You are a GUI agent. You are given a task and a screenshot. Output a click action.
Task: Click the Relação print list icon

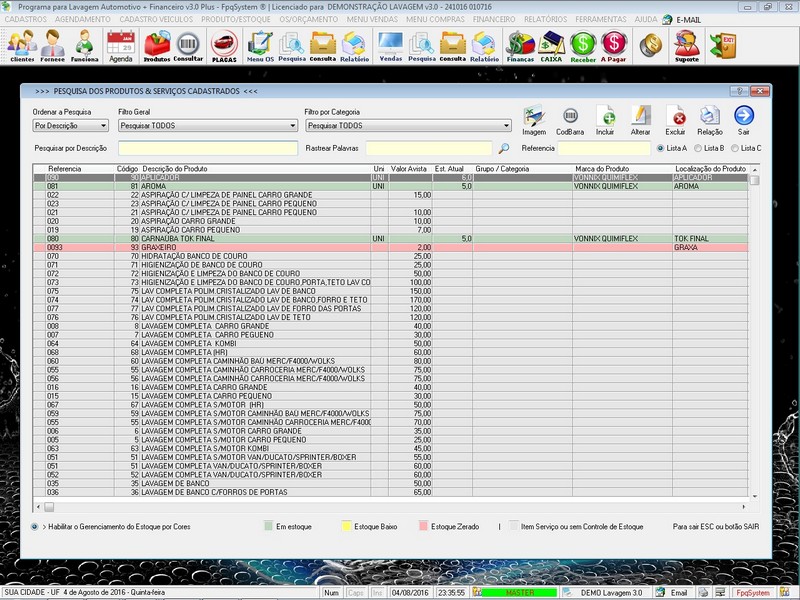click(710, 120)
